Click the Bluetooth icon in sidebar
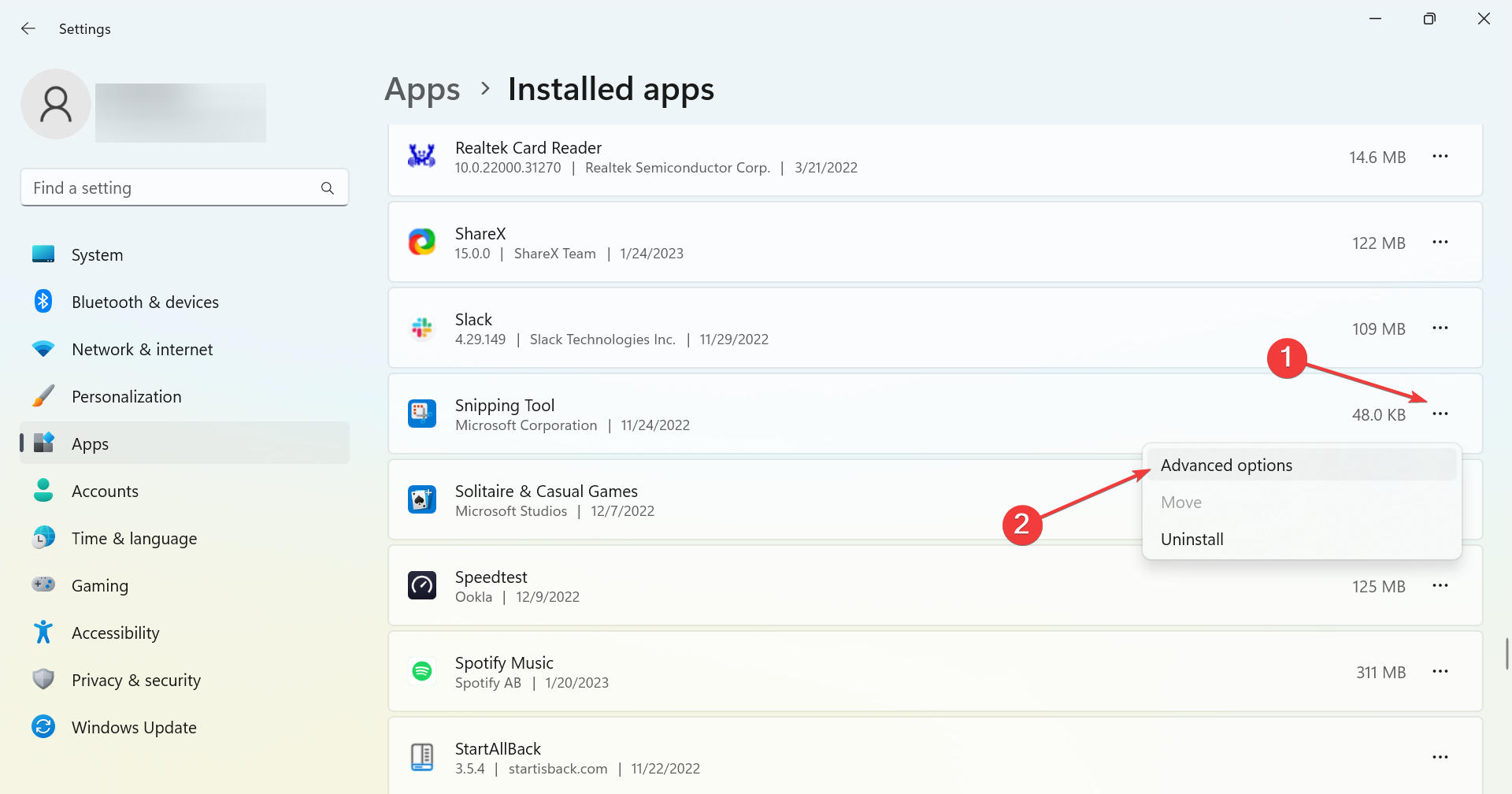Screen dimensions: 1512x794 [43, 302]
